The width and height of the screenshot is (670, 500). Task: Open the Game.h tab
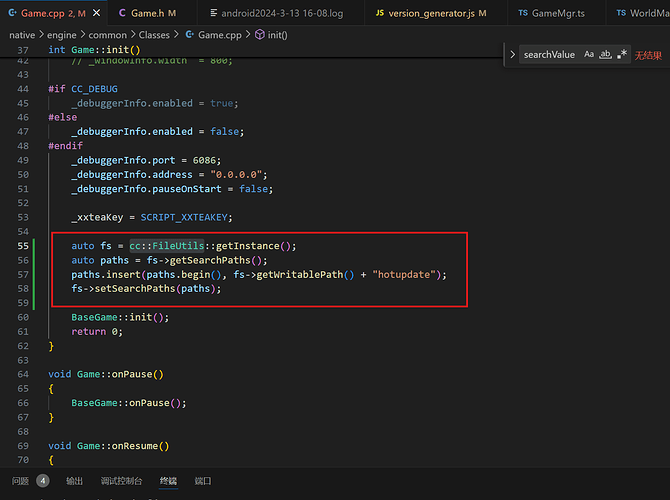[153, 13]
